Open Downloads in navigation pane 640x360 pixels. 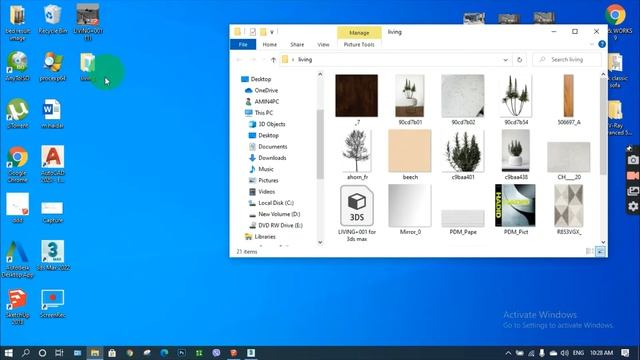(268, 158)
